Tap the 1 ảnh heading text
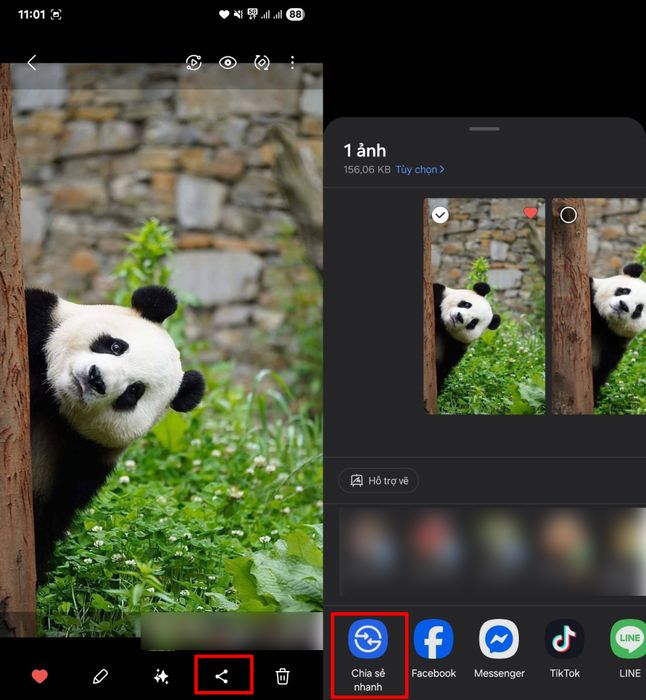 click(365, 151)
